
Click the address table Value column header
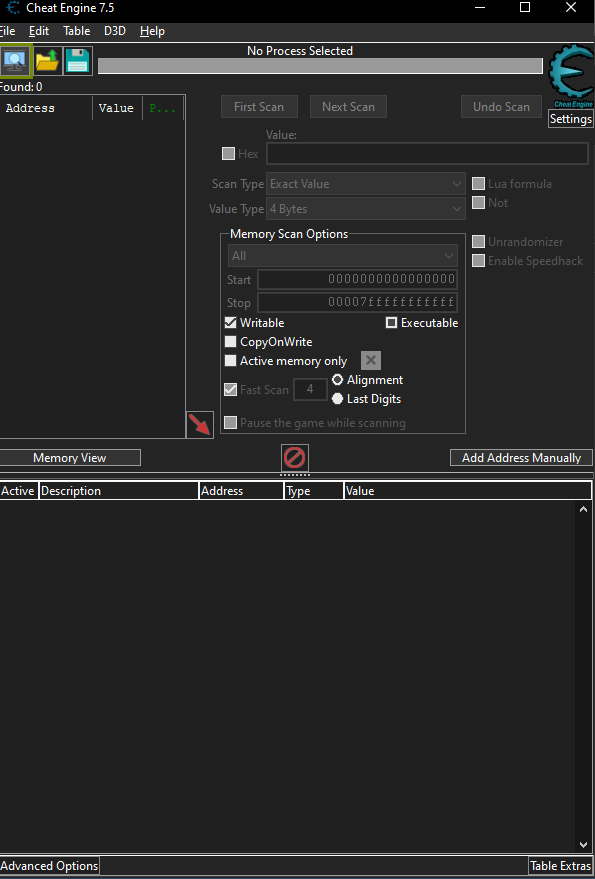point(468,491)
